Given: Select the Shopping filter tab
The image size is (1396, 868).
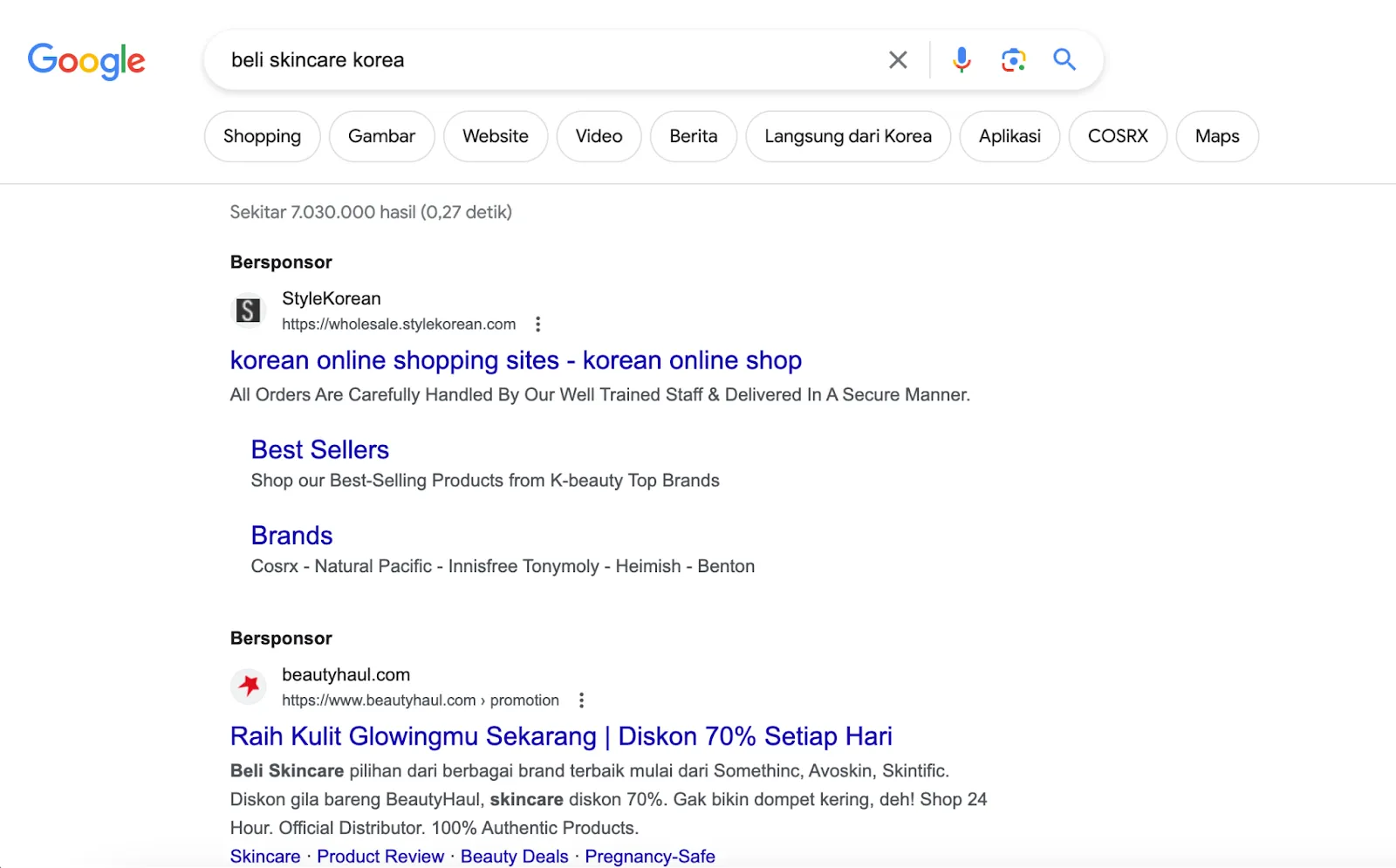Looking at the screenshot, I should pyautogui.click(x=262, y=136).
